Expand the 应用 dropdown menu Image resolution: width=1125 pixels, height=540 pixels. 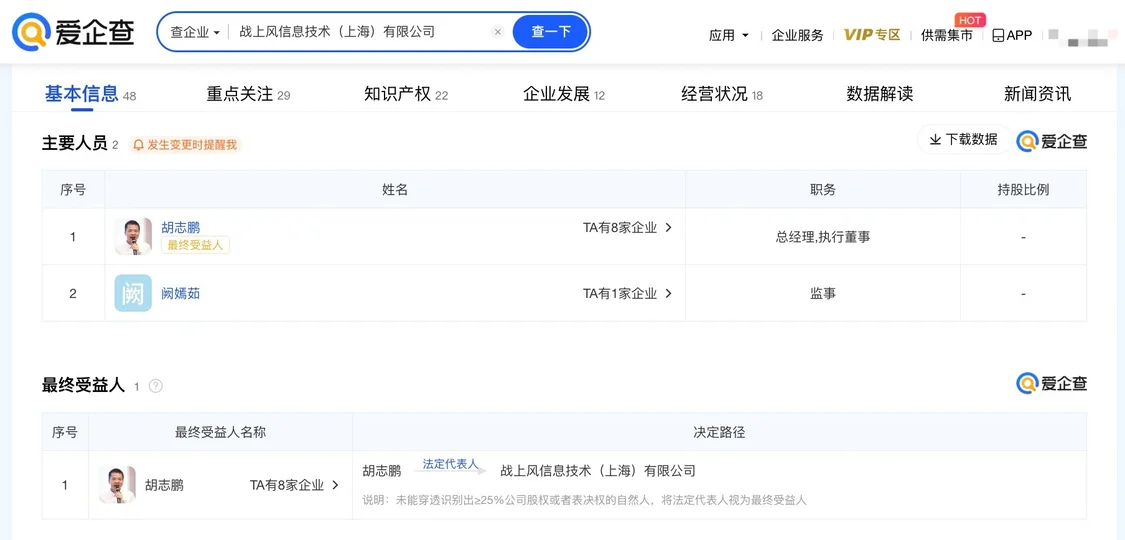(728, 35)
